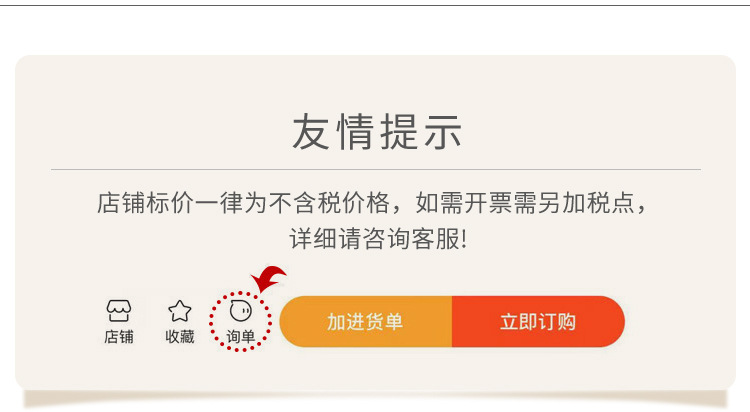Click the divider line under 友情提示
This screenshot has height=412, width=750.
[x=376, y=169]
